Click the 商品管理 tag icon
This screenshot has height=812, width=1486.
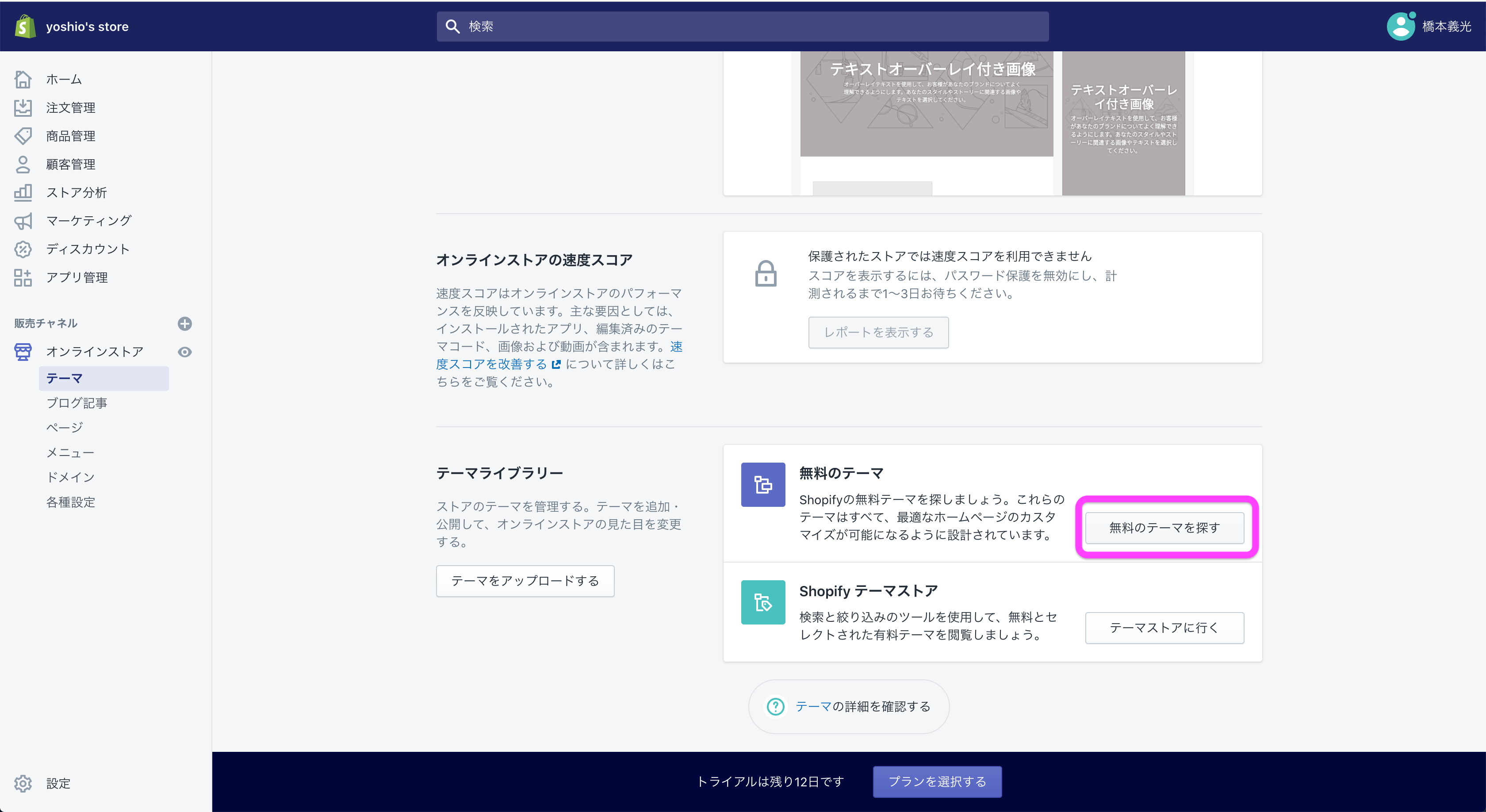coord(23,135)
